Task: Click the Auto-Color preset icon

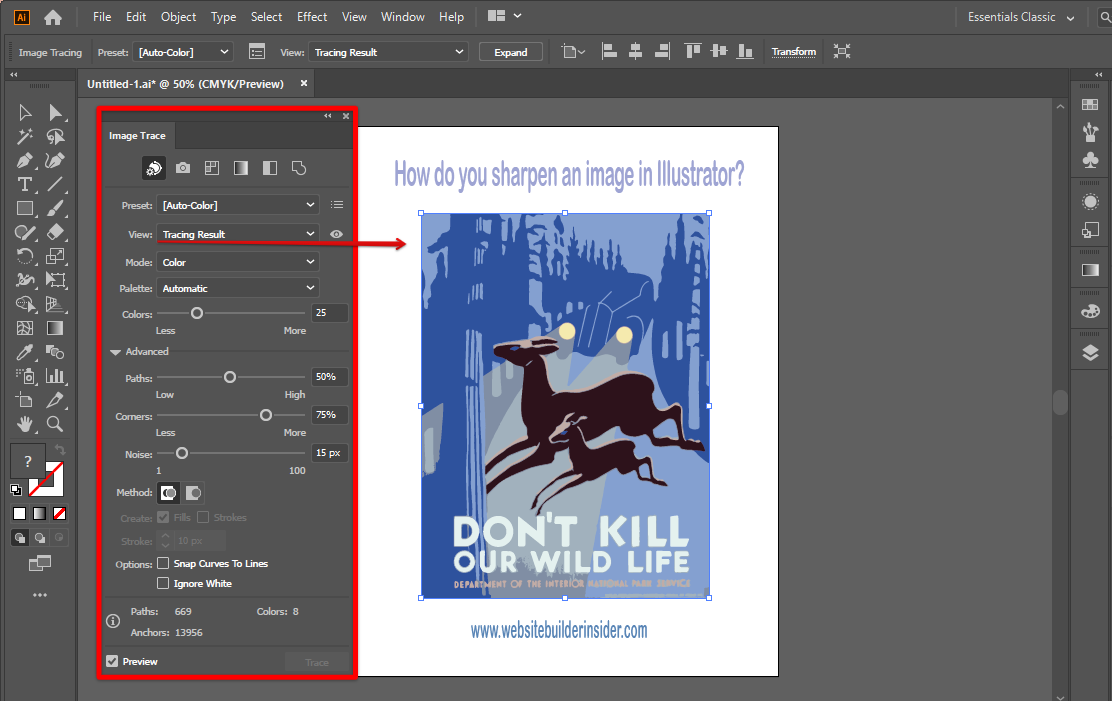Action: (154, 168)
